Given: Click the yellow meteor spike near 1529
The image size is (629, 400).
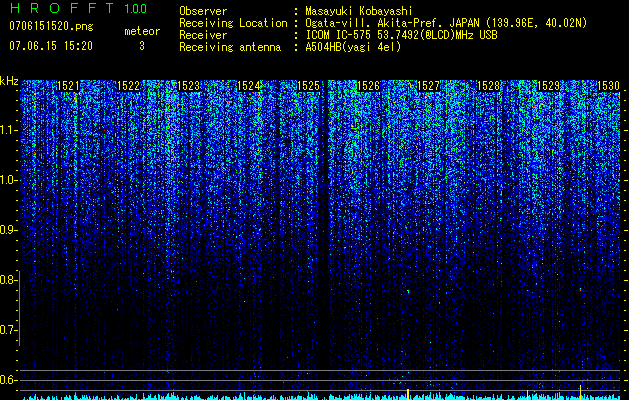Looking at the screenshot, I should click(580, 392).
